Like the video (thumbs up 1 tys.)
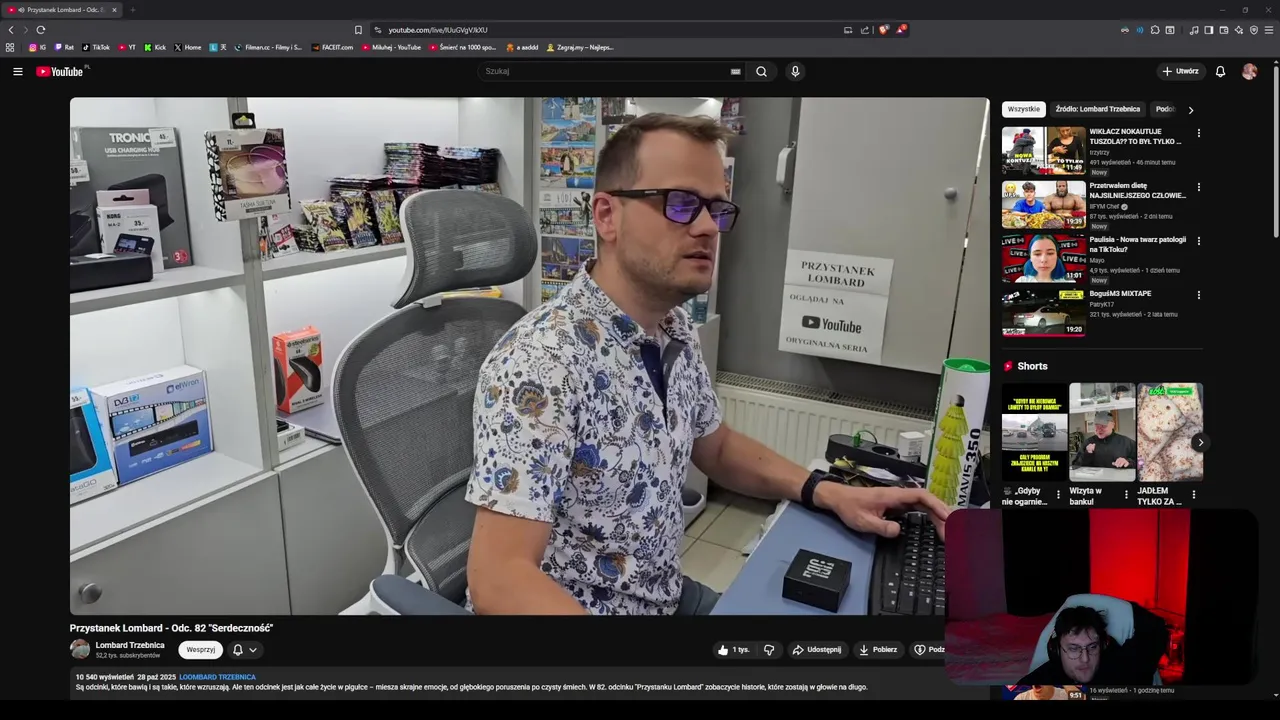 733,650
